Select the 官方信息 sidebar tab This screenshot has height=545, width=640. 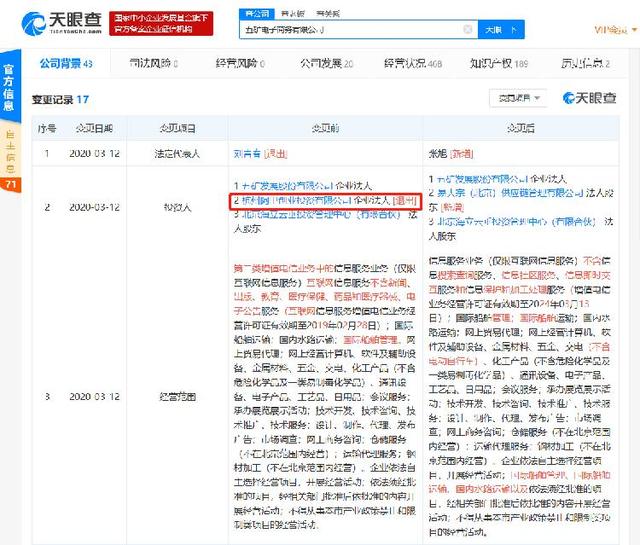[10, 86]
